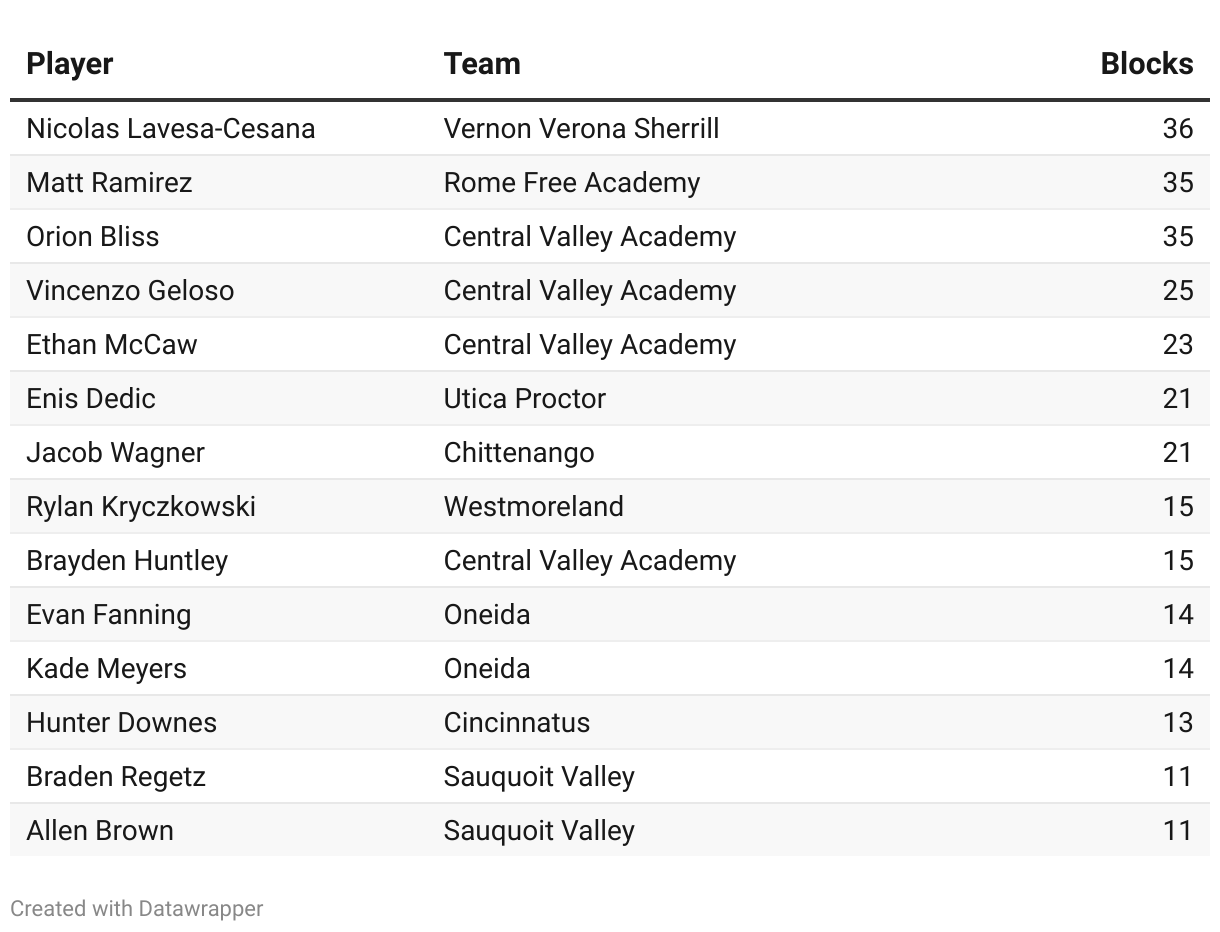Click the Chittenango team entry

519,453
